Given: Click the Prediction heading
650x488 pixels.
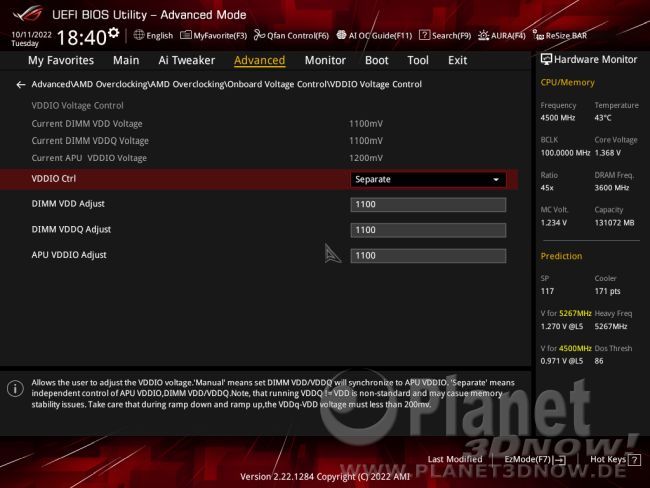Looking at the screenshot, I should coord(561,256).
